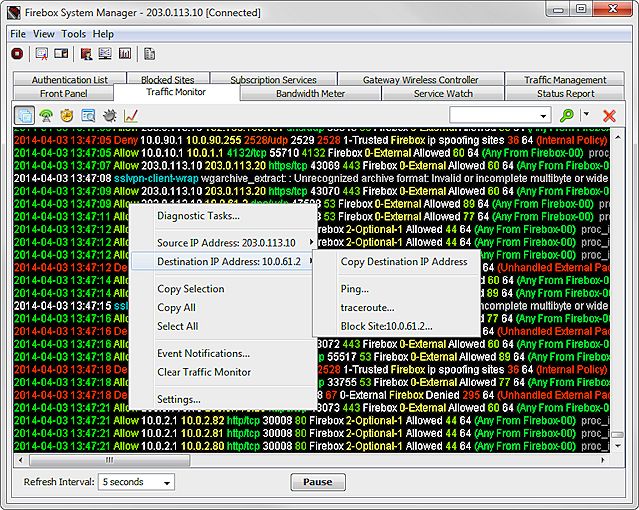Image resolution: width=639 pixels, height=510 pixels.
Task: Choose Ping... from the submenu
Action: coord(355,289)
